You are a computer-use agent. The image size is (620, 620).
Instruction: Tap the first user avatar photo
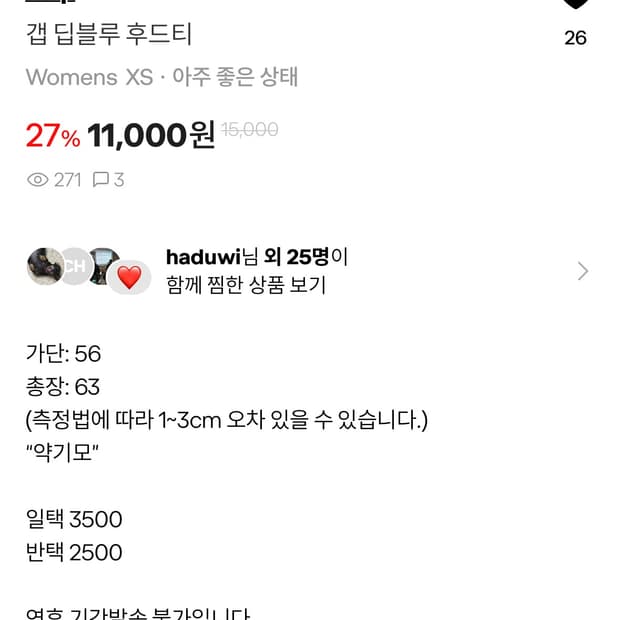(x=44, y=266)
